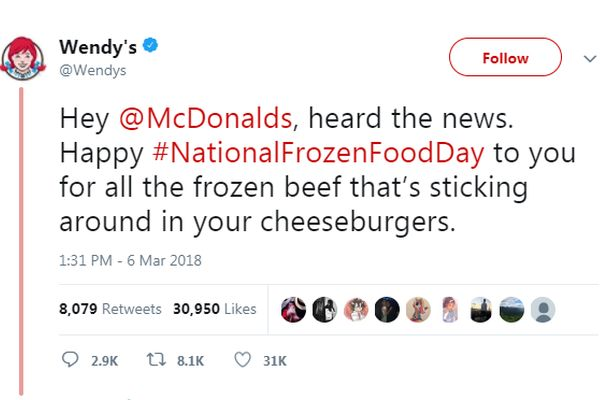The image size is (600, 400).
Task: Open the first liker's red avatar thumbnail
Action: (293, 310)
